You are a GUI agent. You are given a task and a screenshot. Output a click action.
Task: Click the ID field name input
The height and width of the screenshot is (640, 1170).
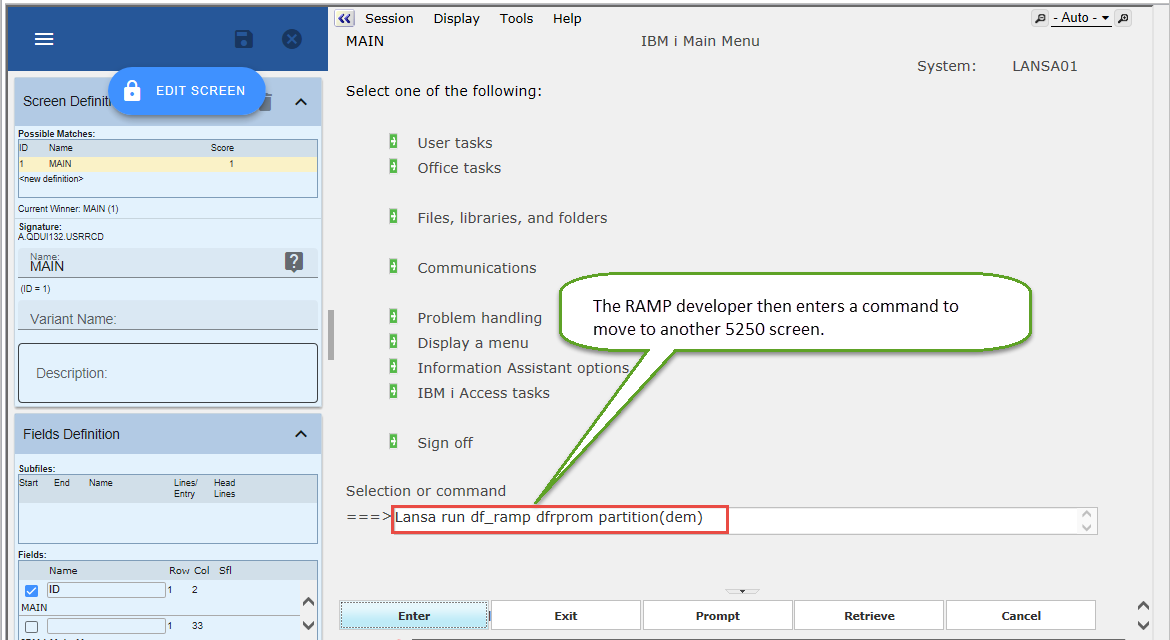click(106, 590)
